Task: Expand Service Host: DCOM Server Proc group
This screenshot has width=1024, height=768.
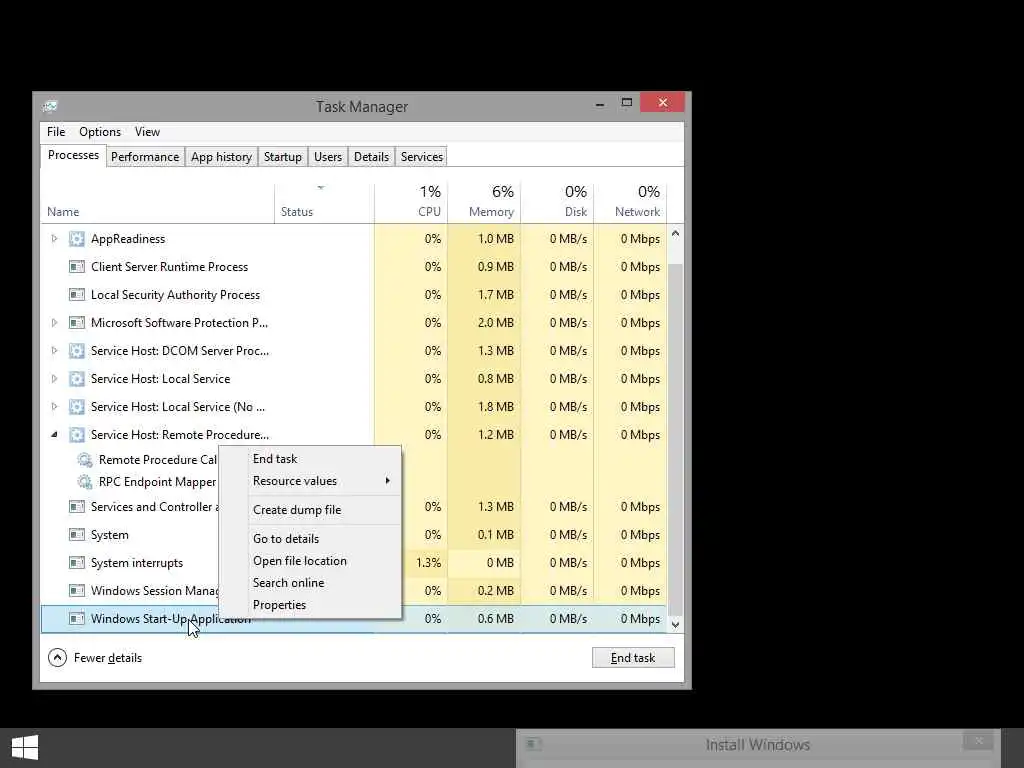Action: [54, 351]
